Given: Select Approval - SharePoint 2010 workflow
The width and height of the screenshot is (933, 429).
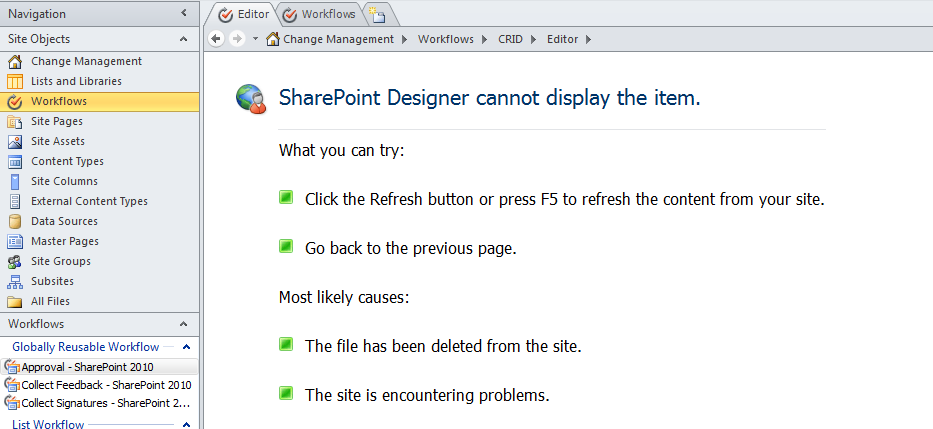Looking at the screenshot, I should pyautogui.click(x=87, y=367).
